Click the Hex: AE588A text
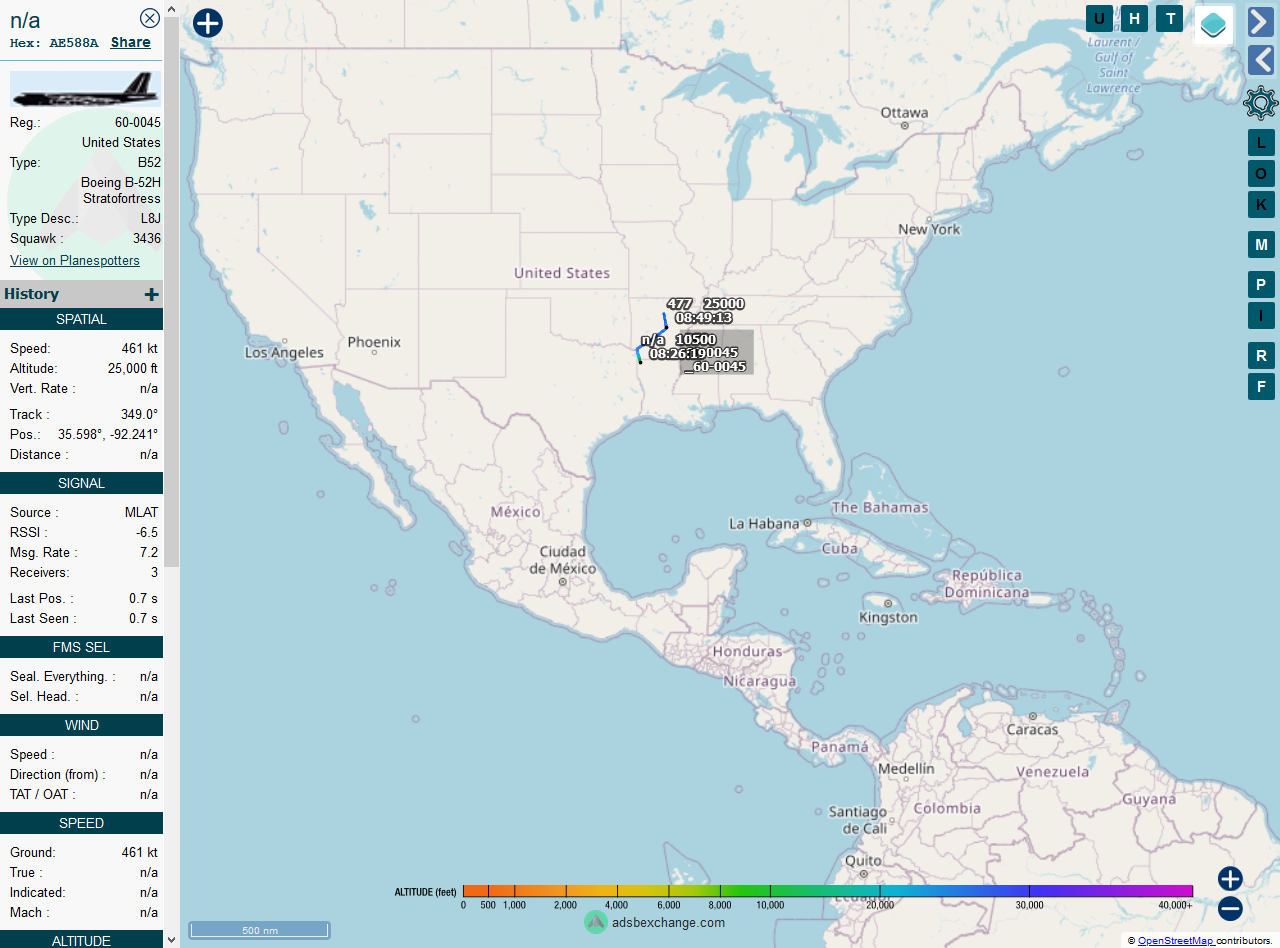This screenshot has width=1280, height=948. click(x=54, y=43)
